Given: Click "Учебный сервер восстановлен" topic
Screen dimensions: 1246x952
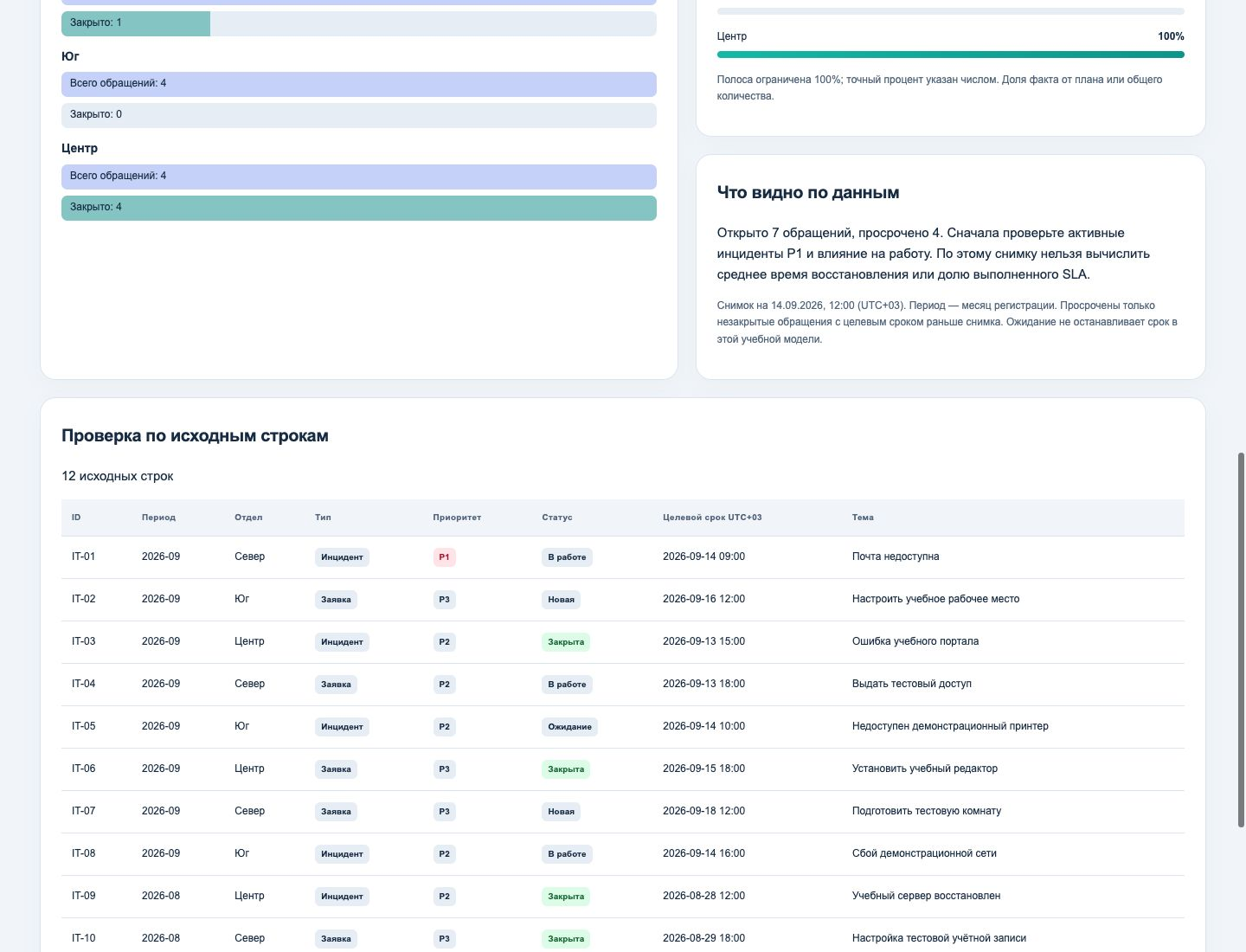Looking at the screenshot, I should 926,896.
